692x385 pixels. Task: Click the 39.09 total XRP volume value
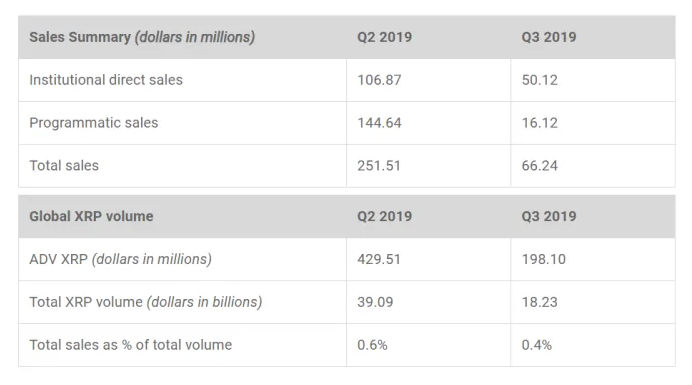(x=375, y=302)
